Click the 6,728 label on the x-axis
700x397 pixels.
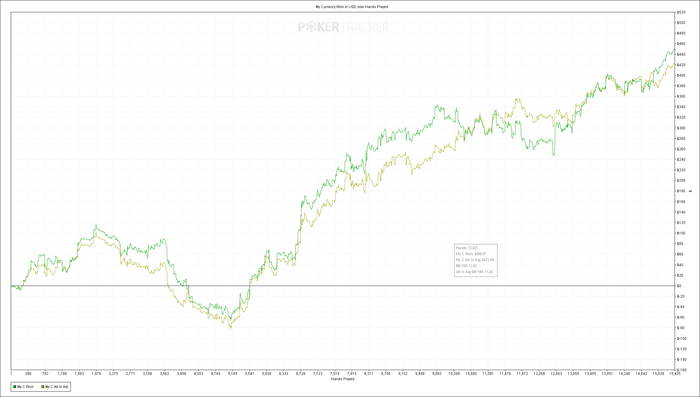[300, 374]
